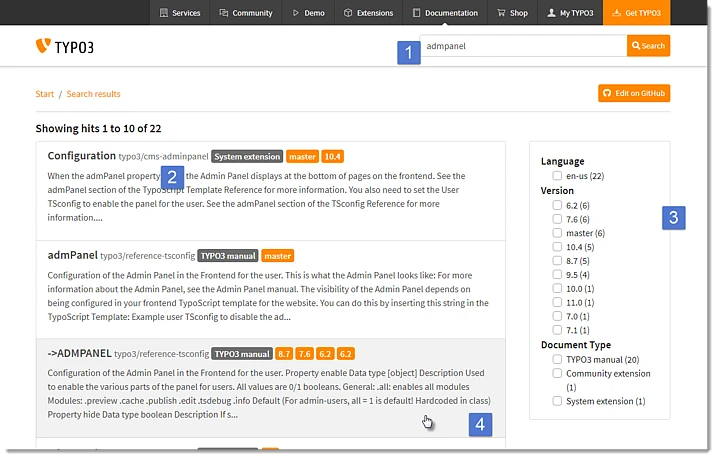Toggle the master version checkbox

point(557,233)
